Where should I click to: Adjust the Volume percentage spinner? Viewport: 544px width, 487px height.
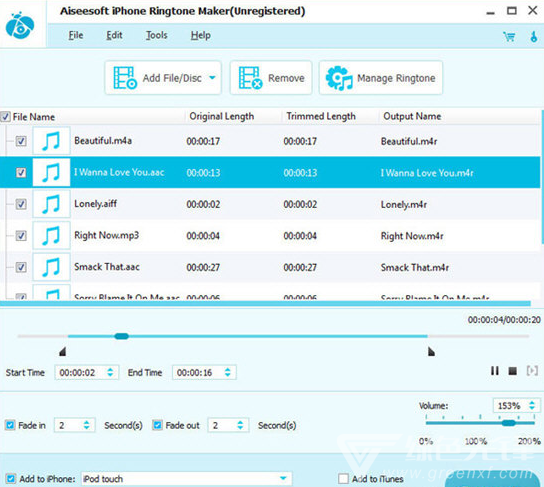coord(532,405)
